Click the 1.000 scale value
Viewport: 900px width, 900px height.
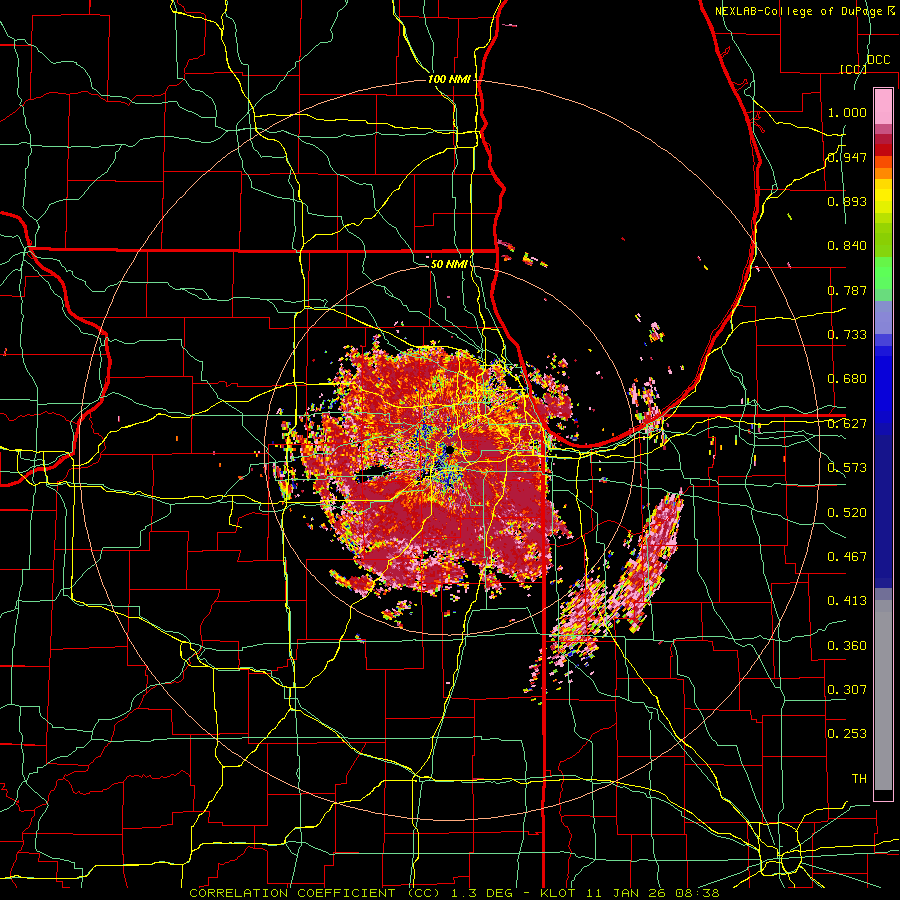tap(847, 112)
